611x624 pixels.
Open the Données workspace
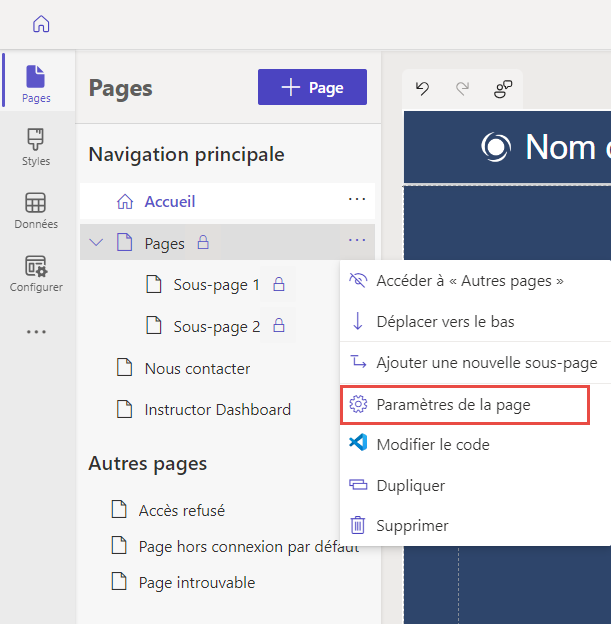pos(36,211)
